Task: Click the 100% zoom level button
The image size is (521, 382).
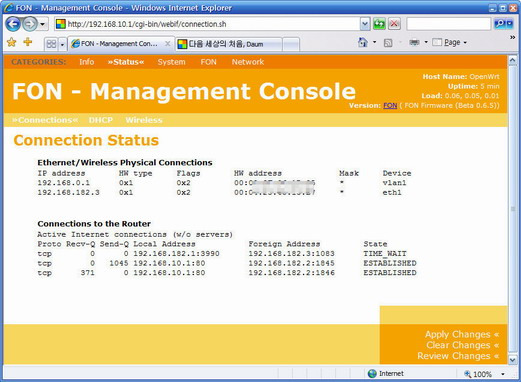Action: pyautogui.click(x=478, y=374)
